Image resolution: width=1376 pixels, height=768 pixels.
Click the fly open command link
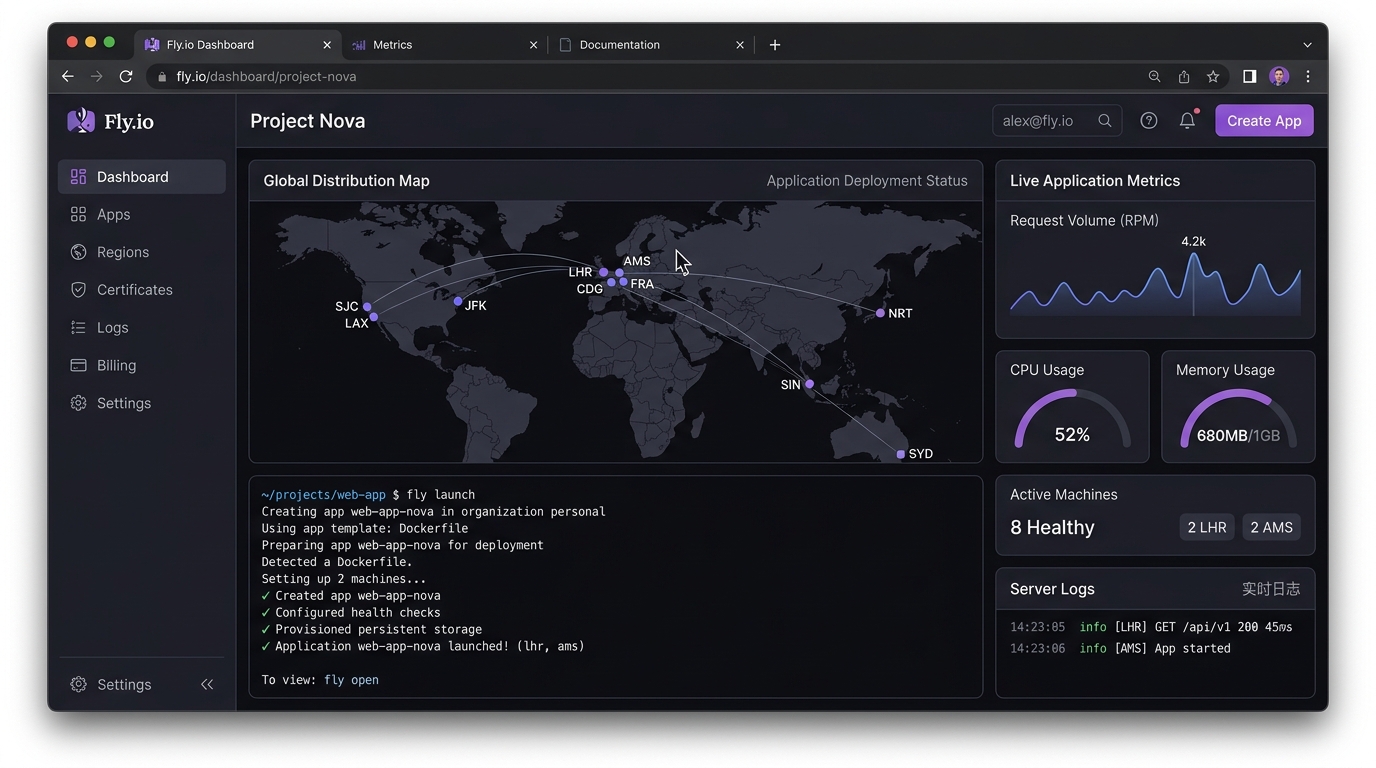pyautogui.click(x=351, y=680)
